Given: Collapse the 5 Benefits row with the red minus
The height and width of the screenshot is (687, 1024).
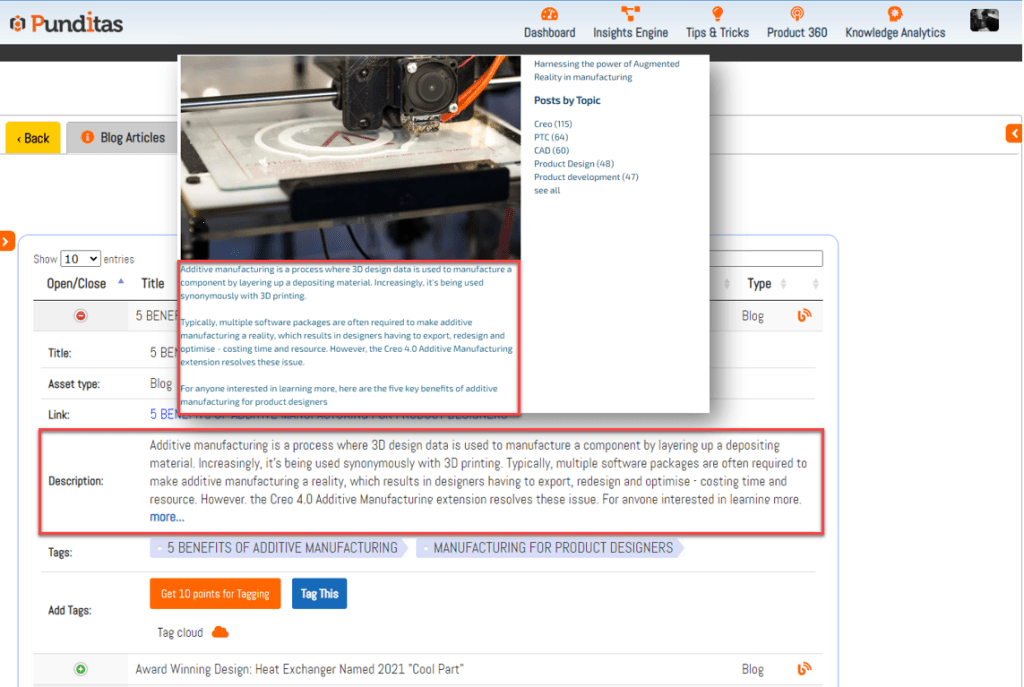Looking at the screenshot, I should [x=81, y=316].
